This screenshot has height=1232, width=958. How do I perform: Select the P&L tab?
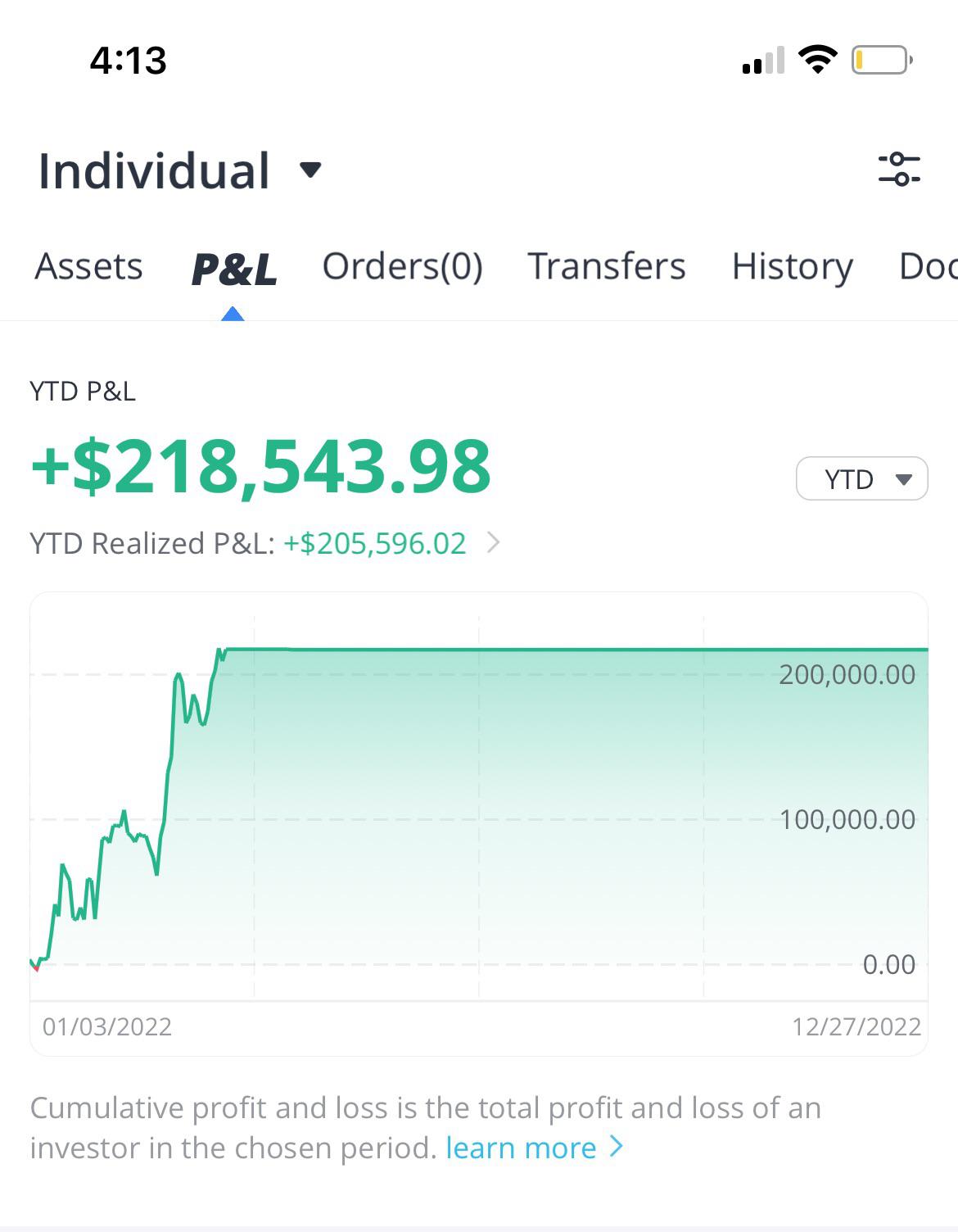pos(233,269)
